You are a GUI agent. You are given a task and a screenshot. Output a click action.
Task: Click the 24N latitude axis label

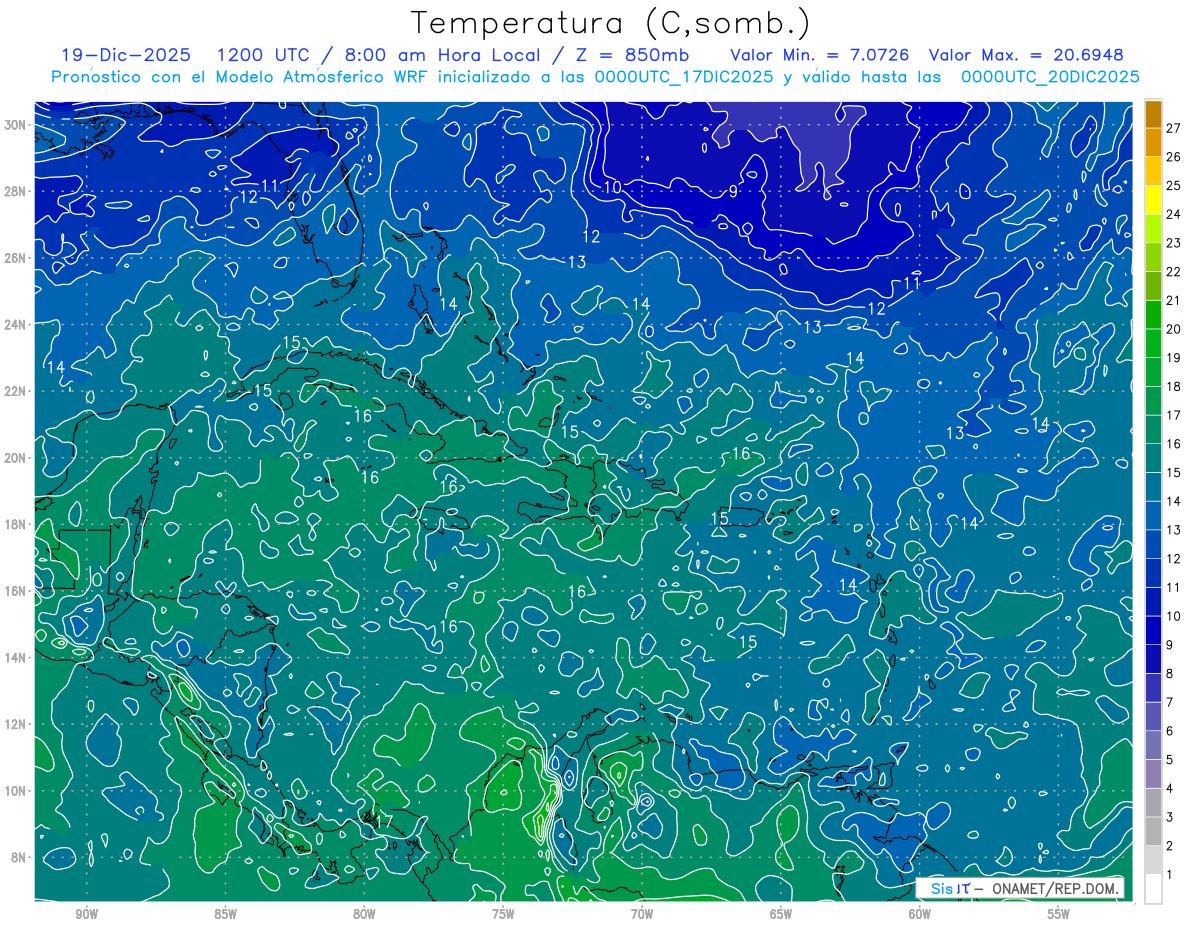[16, 324]
